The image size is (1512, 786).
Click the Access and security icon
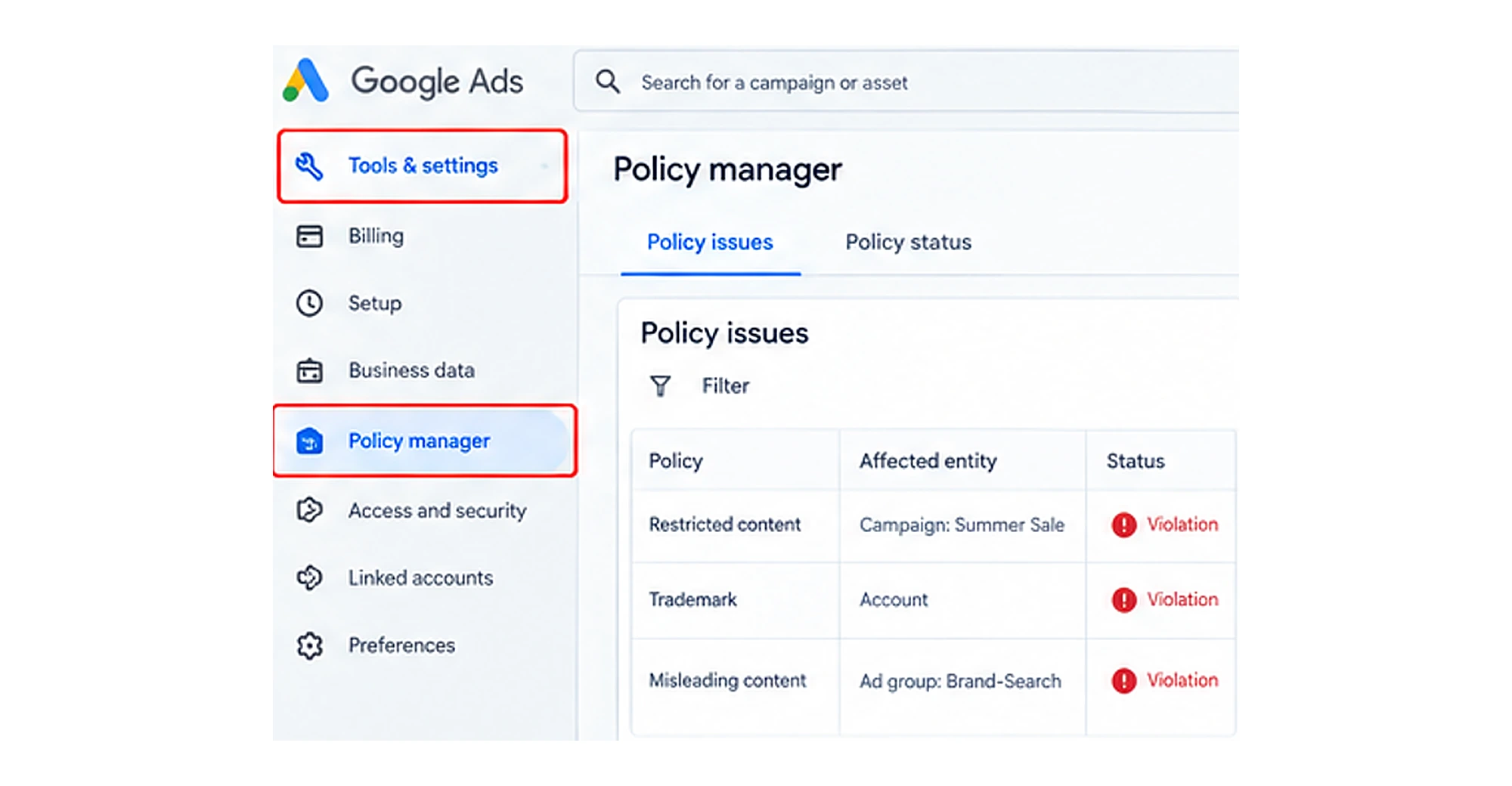309,510
